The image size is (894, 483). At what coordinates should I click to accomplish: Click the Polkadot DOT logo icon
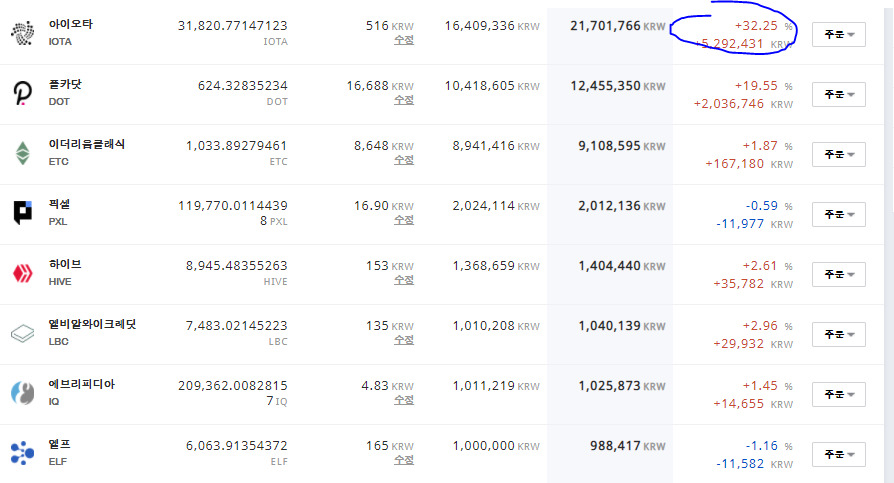coord(23,94)
